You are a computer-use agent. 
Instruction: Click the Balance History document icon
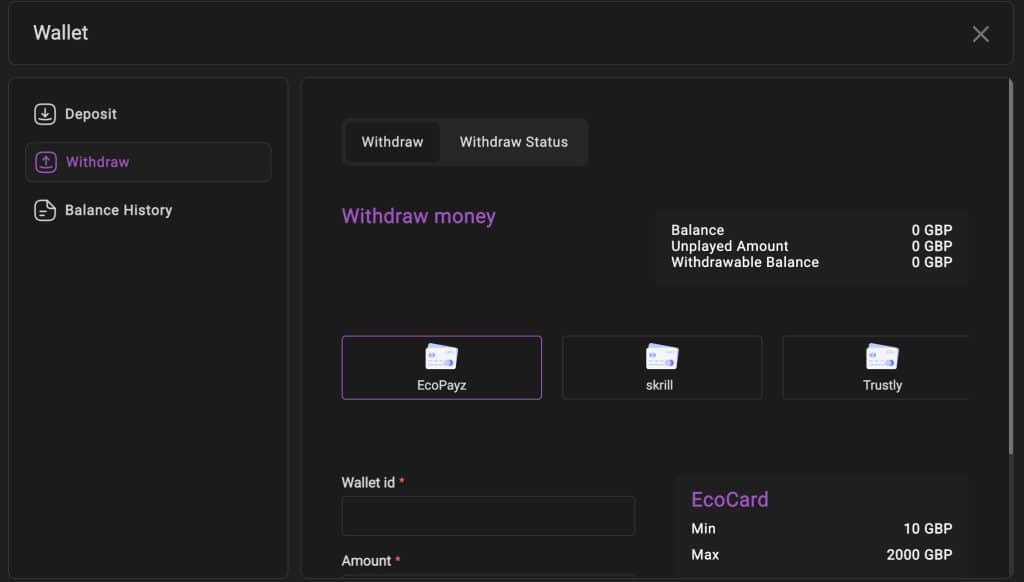click(x=44, y=210)
